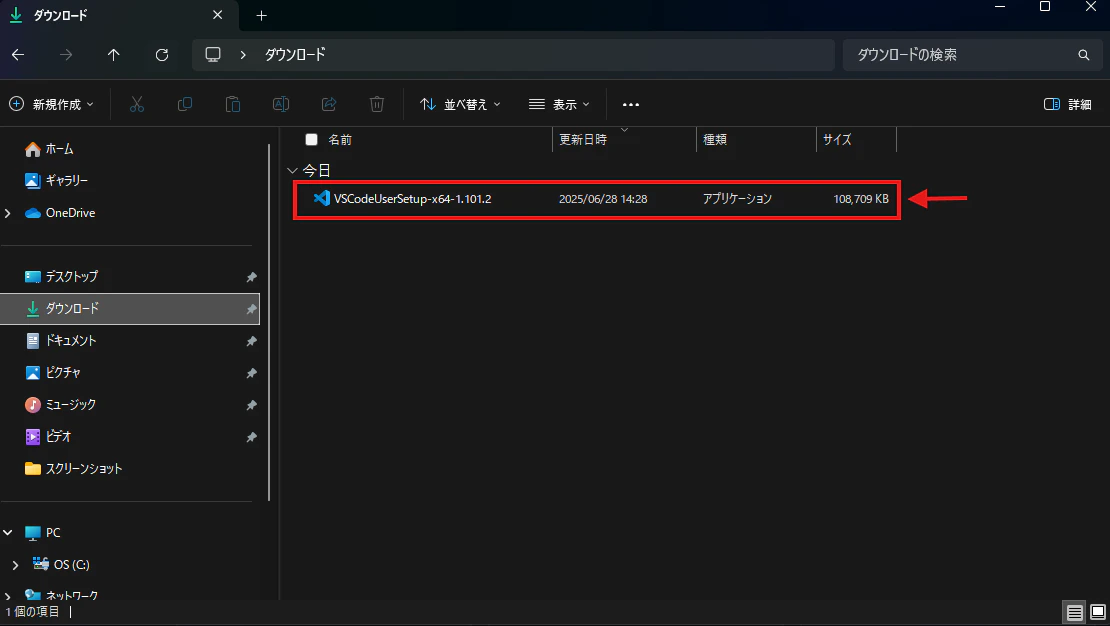The width and height of the screenshot is (1110, 626).
Task: Select the ダウンロード window tab
Action: 118,16
